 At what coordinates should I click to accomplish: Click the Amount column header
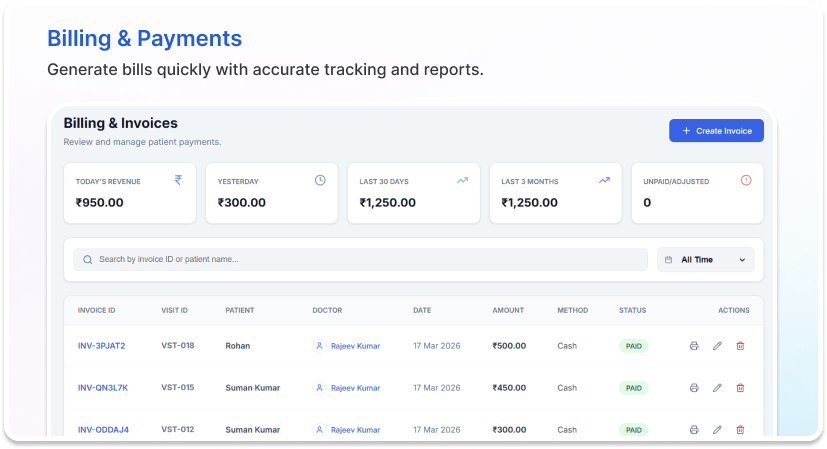tap(508, 311)
